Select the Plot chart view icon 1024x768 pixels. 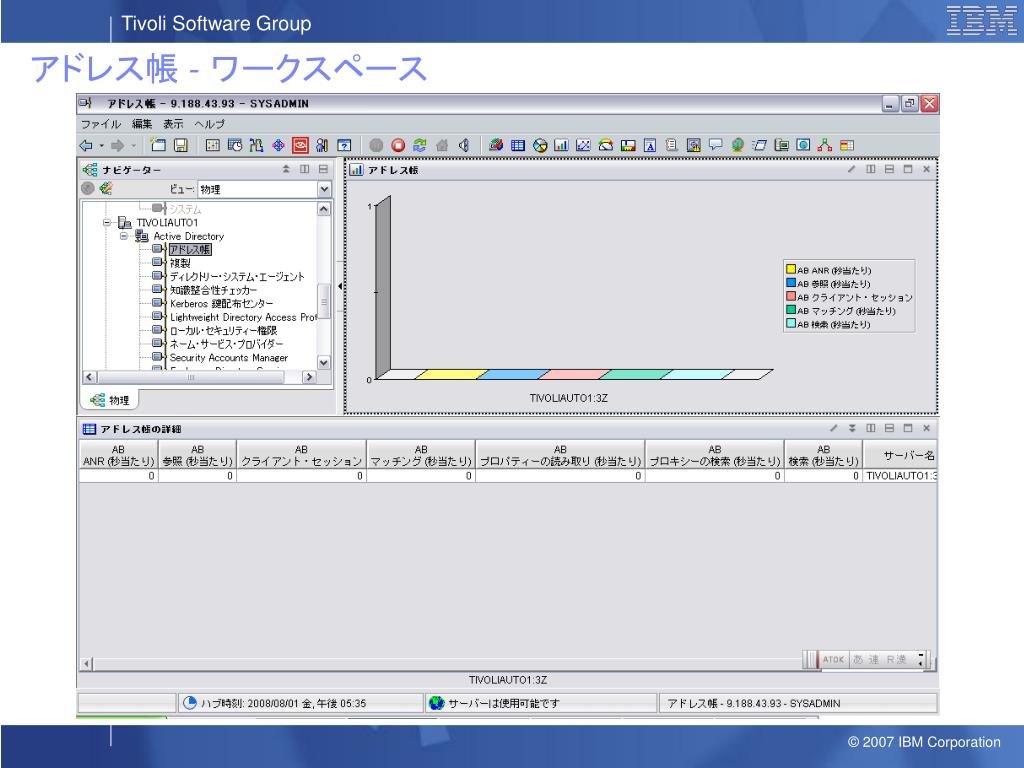[583, 145]
